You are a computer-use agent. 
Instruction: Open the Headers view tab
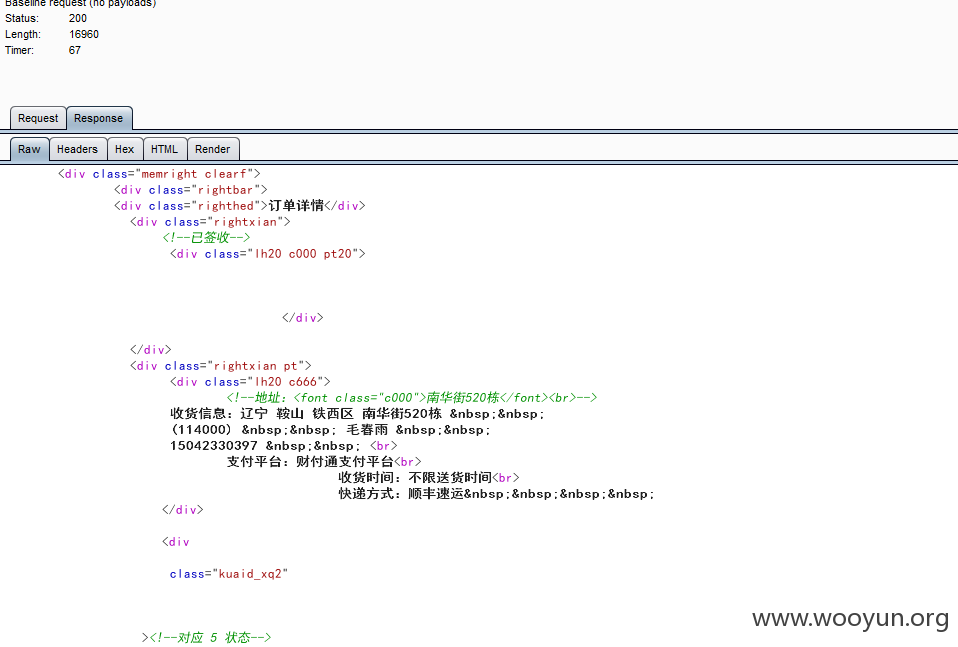click(78, 149)
